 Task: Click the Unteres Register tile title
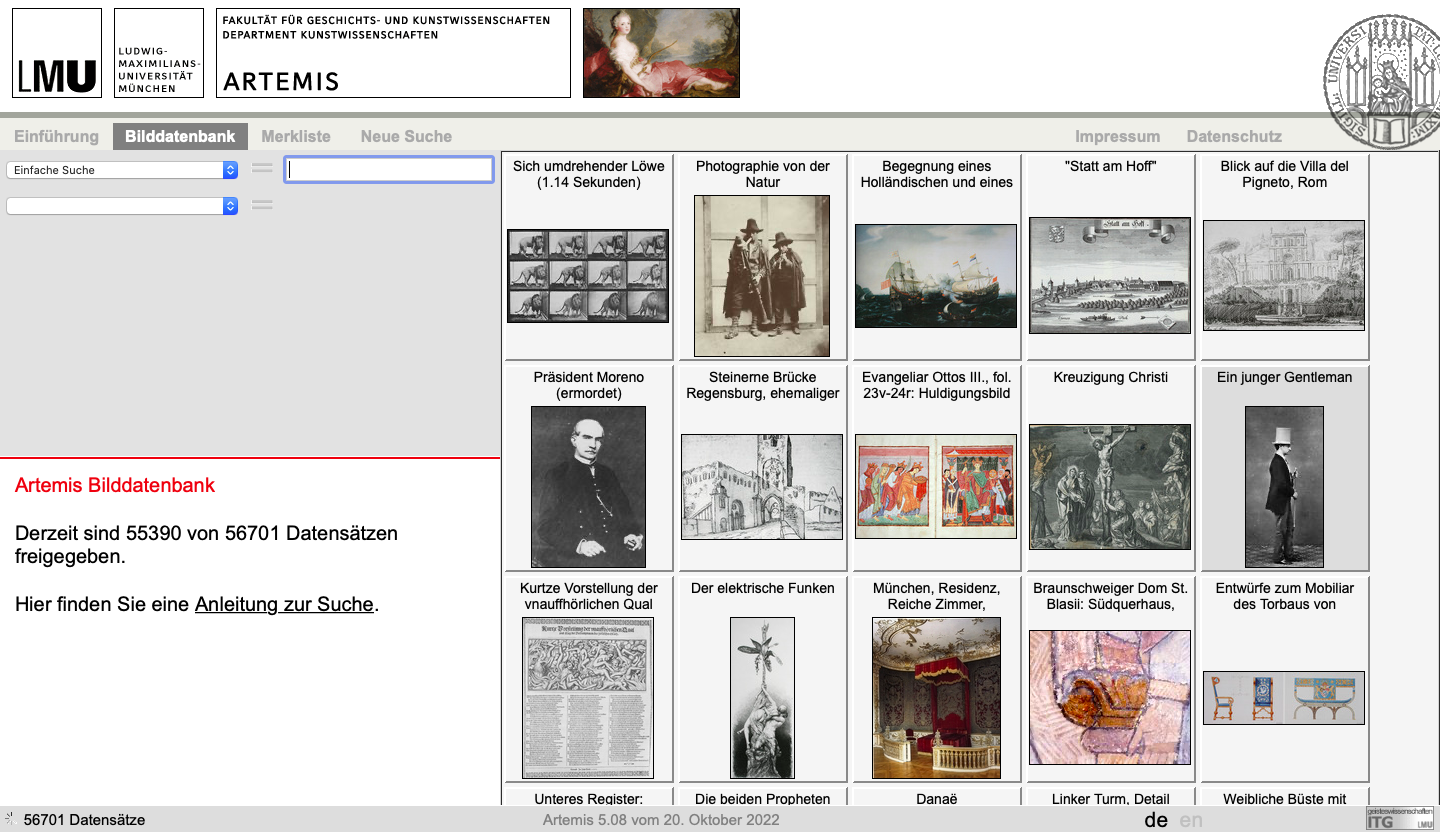pyautogui.click(x=588, y=798)
